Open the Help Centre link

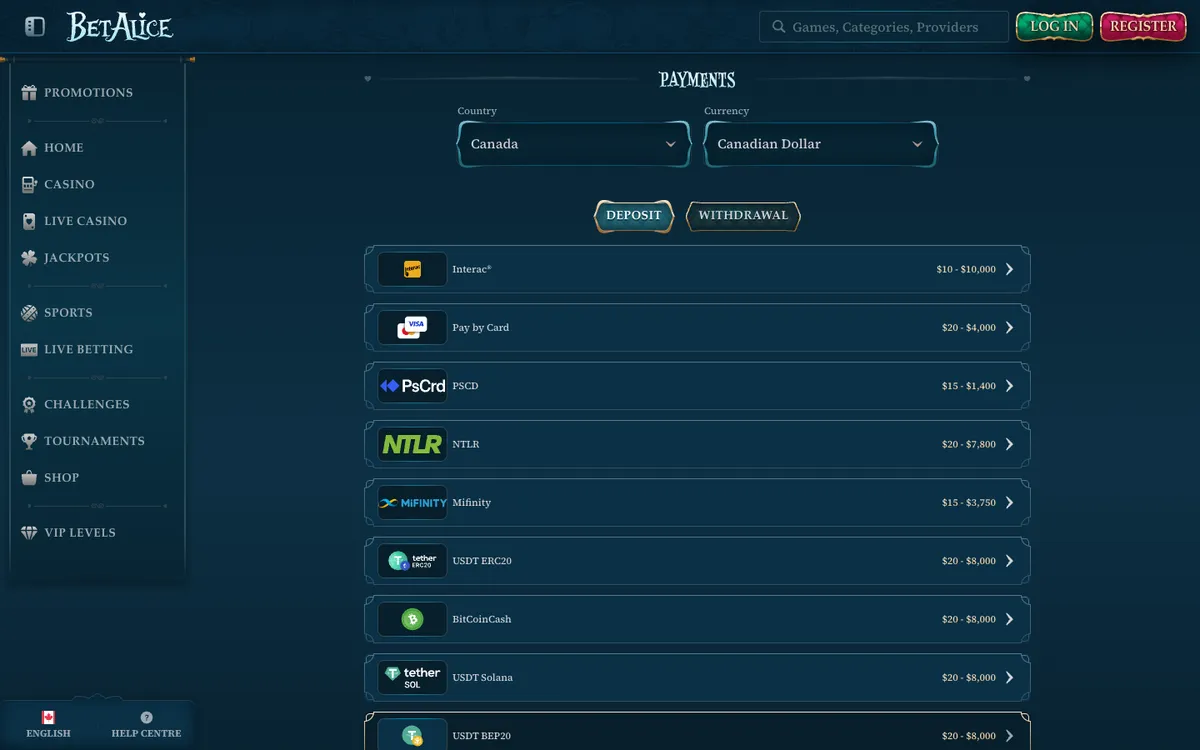tap(147, 725)
